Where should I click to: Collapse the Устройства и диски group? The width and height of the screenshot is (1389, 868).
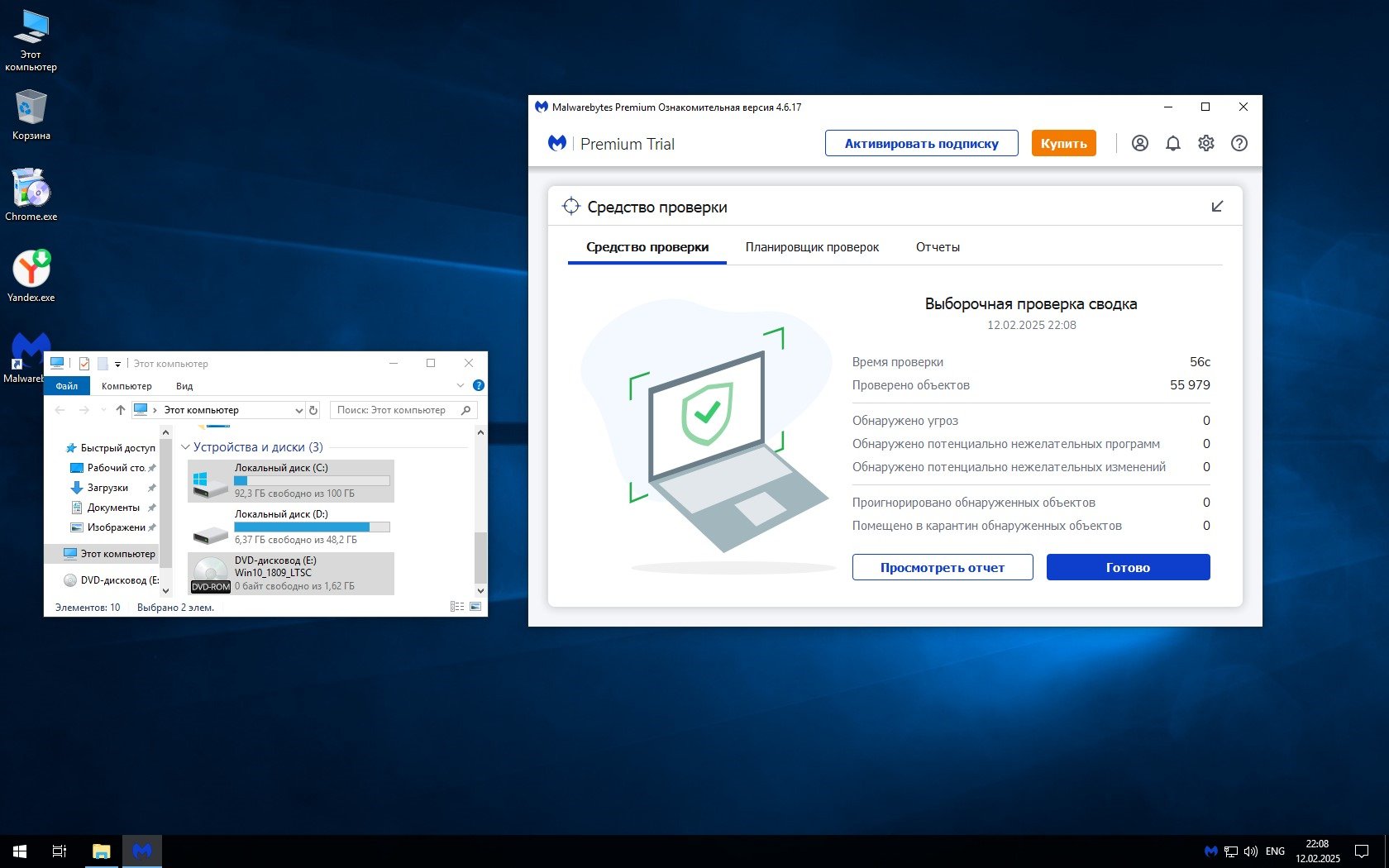point(185,447)
